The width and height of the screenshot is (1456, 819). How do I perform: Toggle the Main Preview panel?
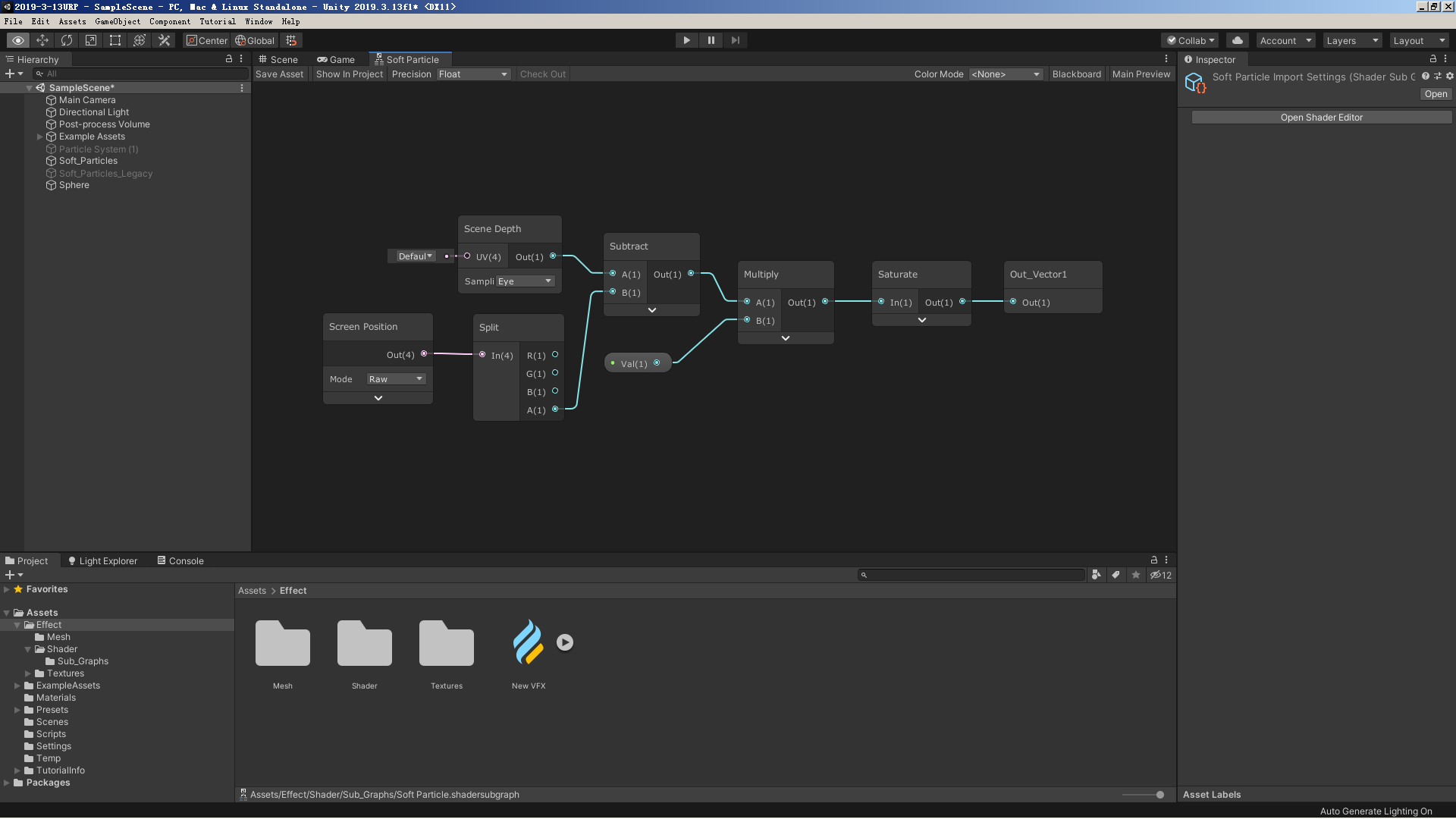(x=1141, y=74)
